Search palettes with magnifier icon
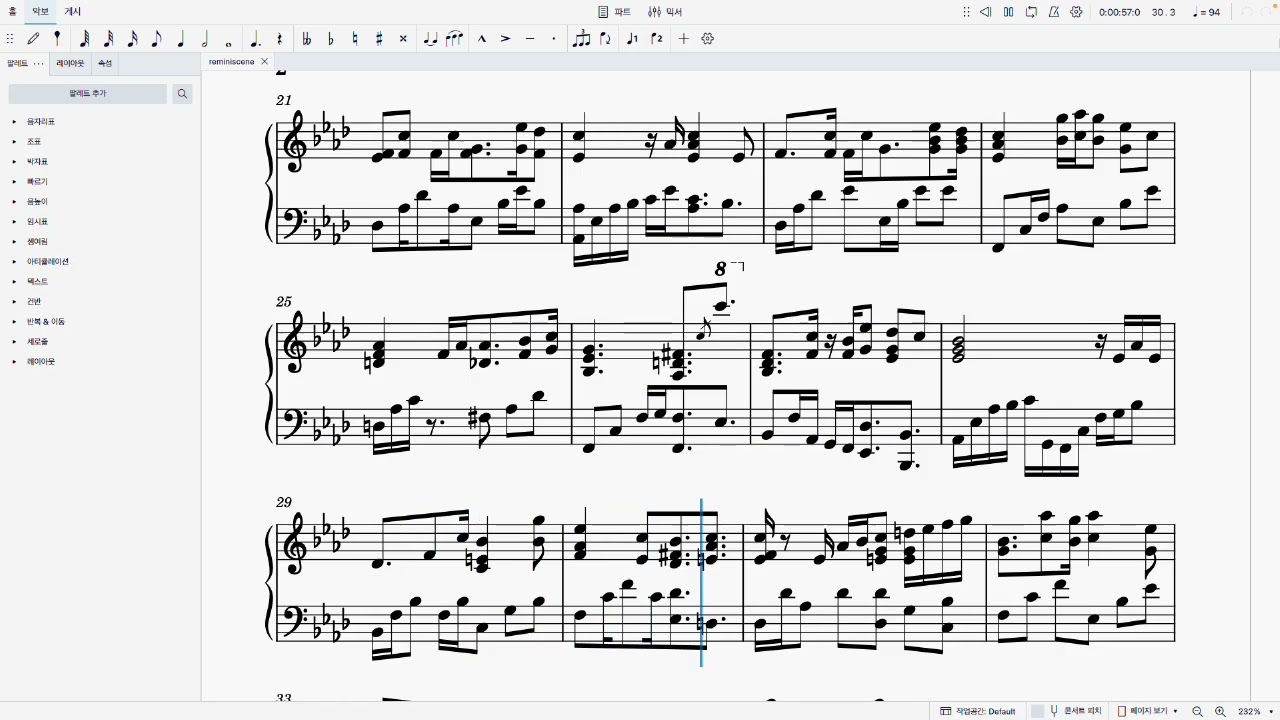This screenshot has height=720, width=1280. pos(182,94)
